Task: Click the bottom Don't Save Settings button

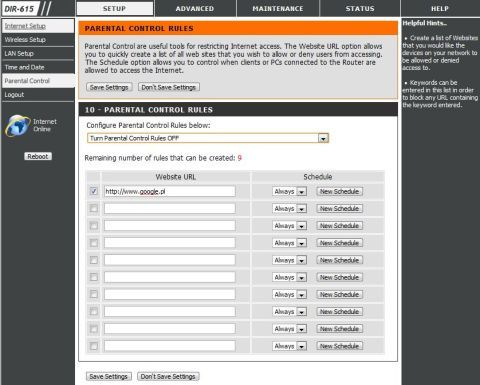Action: coord(168,376)
